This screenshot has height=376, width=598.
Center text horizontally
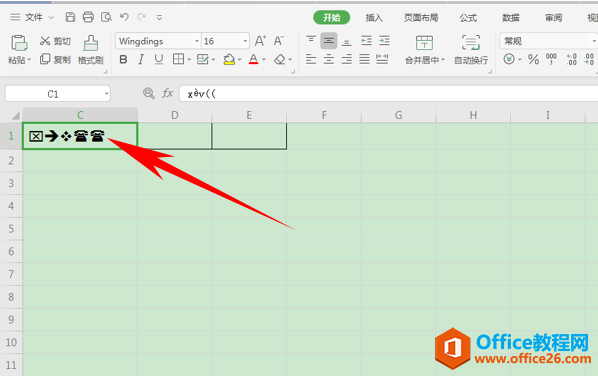pyautogui.click(x=329, y=59)
